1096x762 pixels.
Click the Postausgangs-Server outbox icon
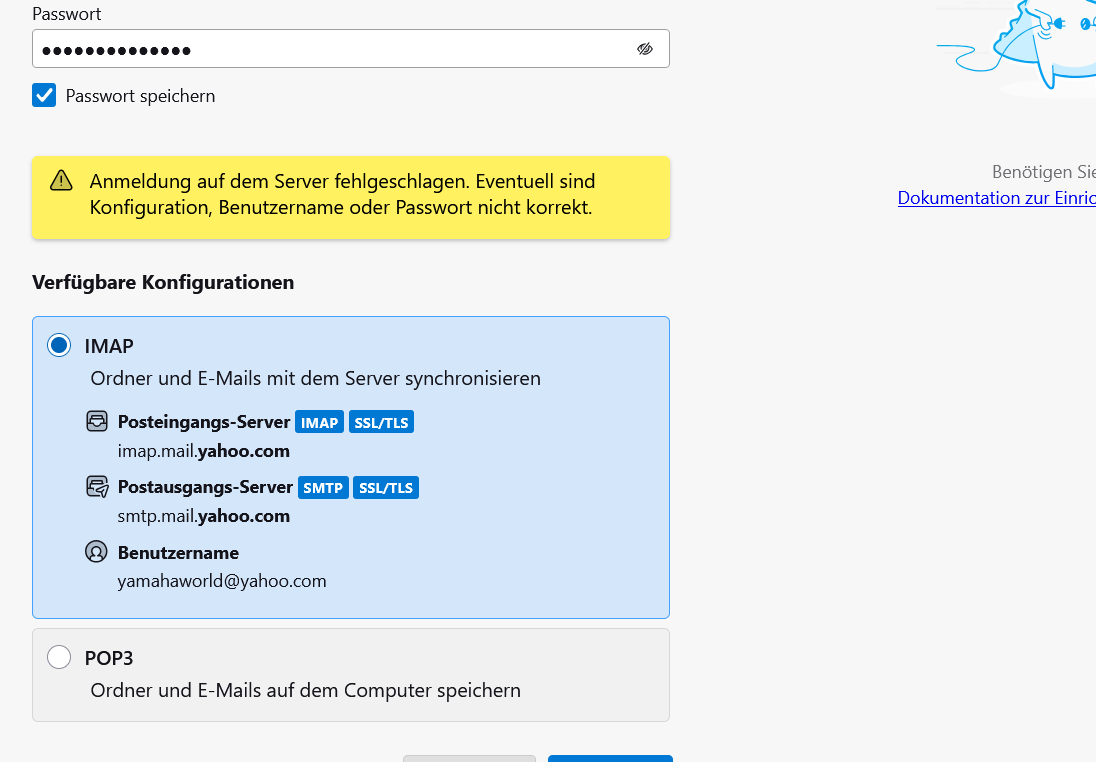97,488
